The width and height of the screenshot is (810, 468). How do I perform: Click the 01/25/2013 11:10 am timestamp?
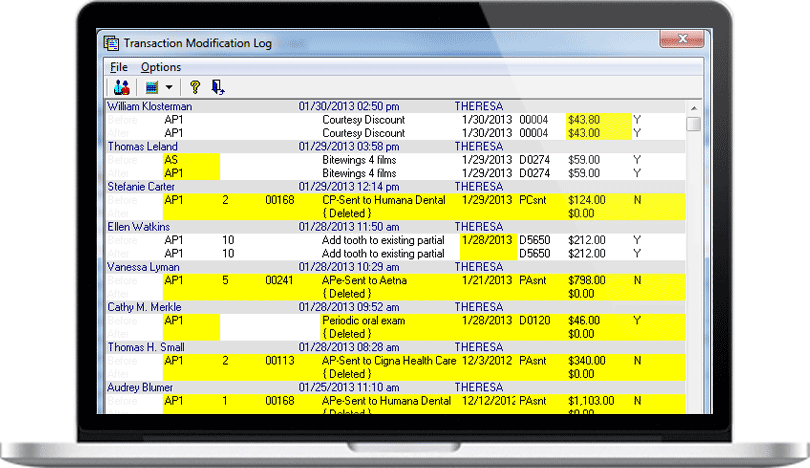[x=349, y=387]
